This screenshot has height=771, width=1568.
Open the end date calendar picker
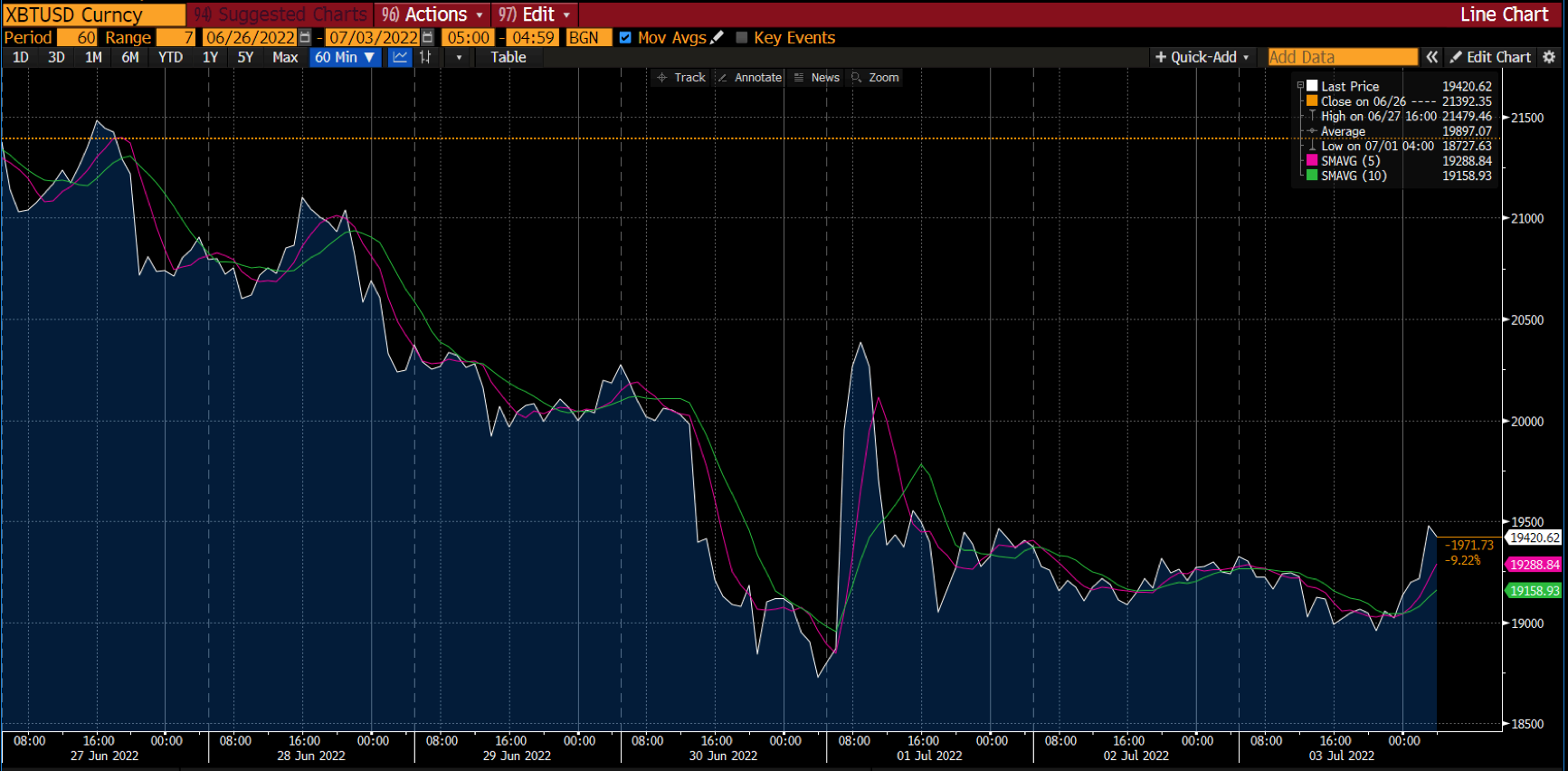[x=428, y=37]
